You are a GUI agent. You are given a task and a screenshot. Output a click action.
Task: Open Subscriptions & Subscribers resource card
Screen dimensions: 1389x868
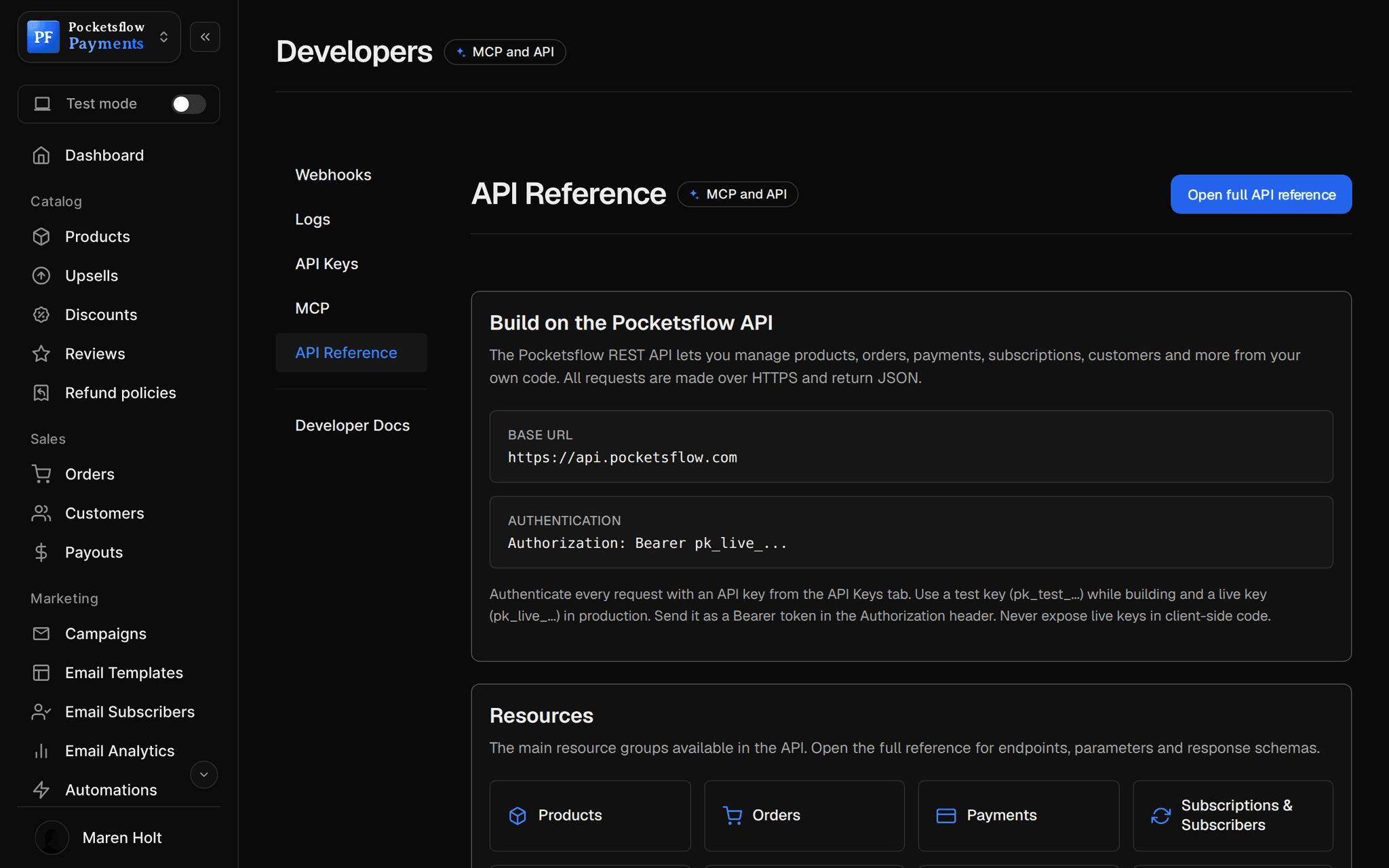[1233, 815]
